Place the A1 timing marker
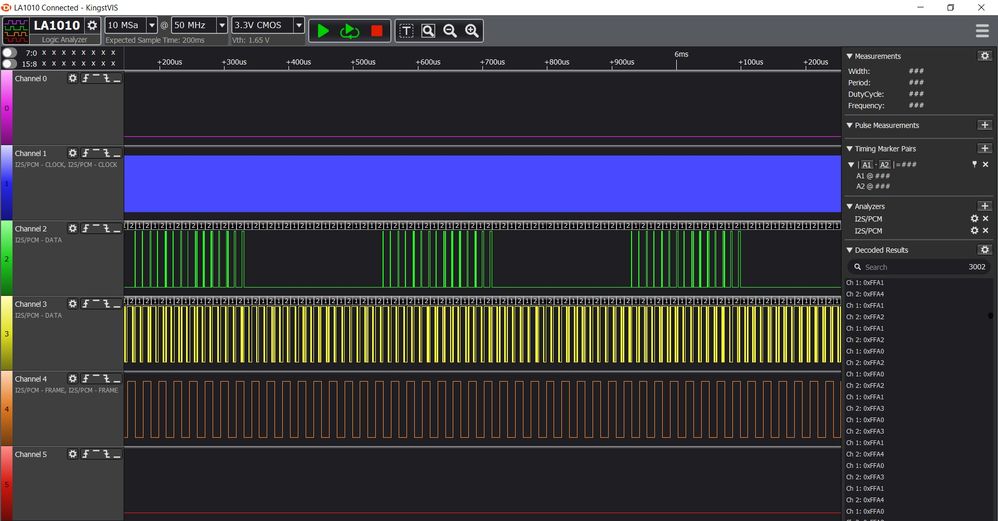This screenshot has width=998, height=521. point(867,165)
